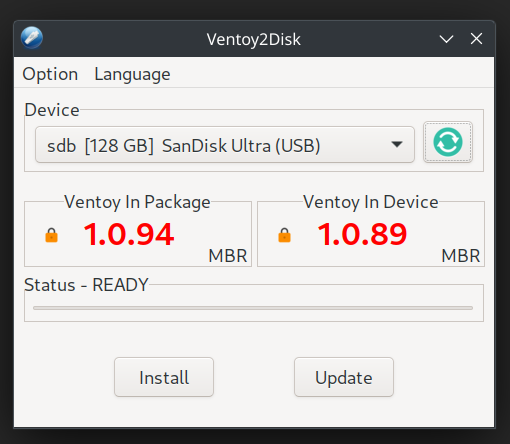Close the Ventoy2Disk window

coord(476,39)
